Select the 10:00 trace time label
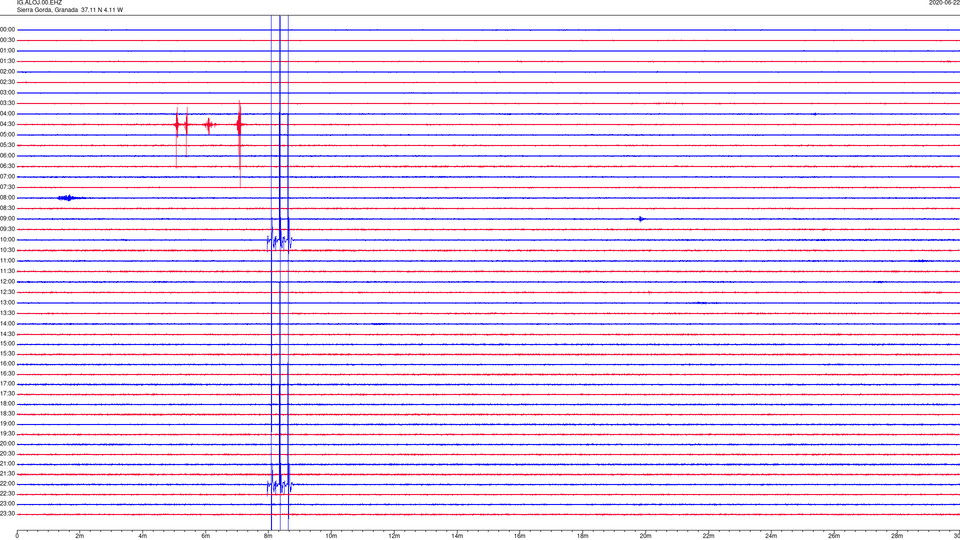960x540 pixels. 8,240
